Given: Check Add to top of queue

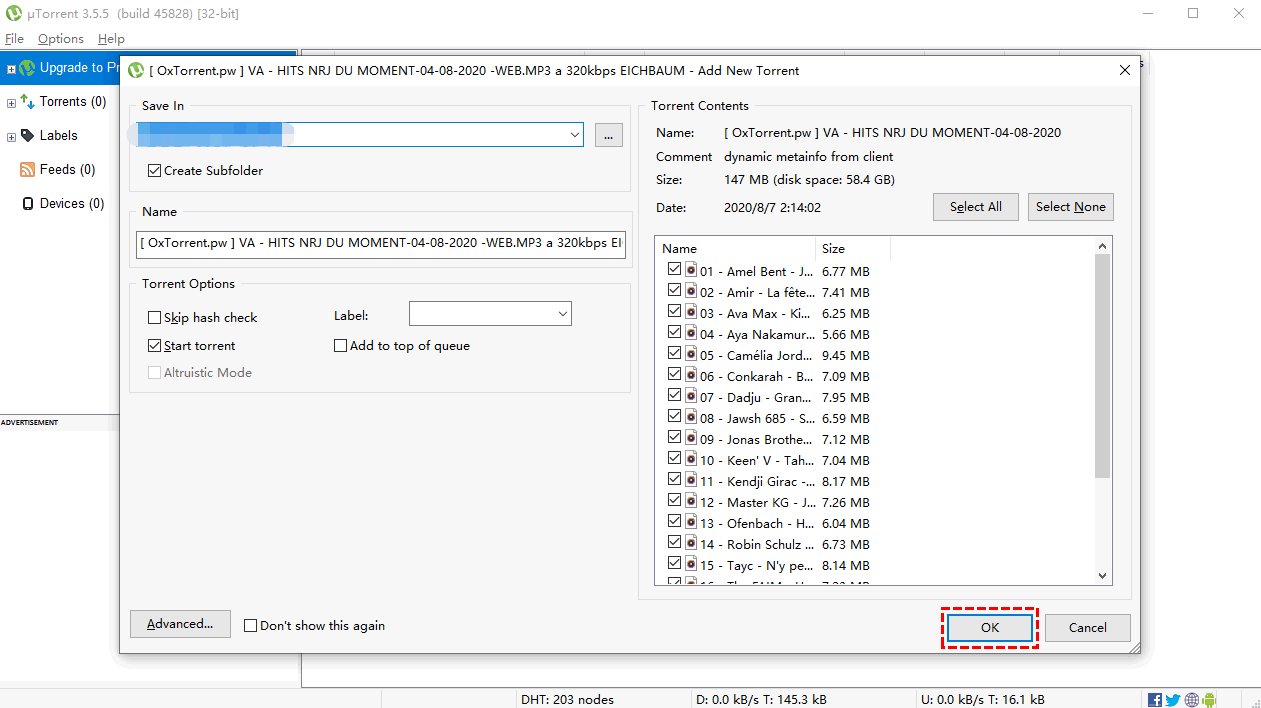Looking at the screenshot, I should pyautogui.click(x=341, y=346).
